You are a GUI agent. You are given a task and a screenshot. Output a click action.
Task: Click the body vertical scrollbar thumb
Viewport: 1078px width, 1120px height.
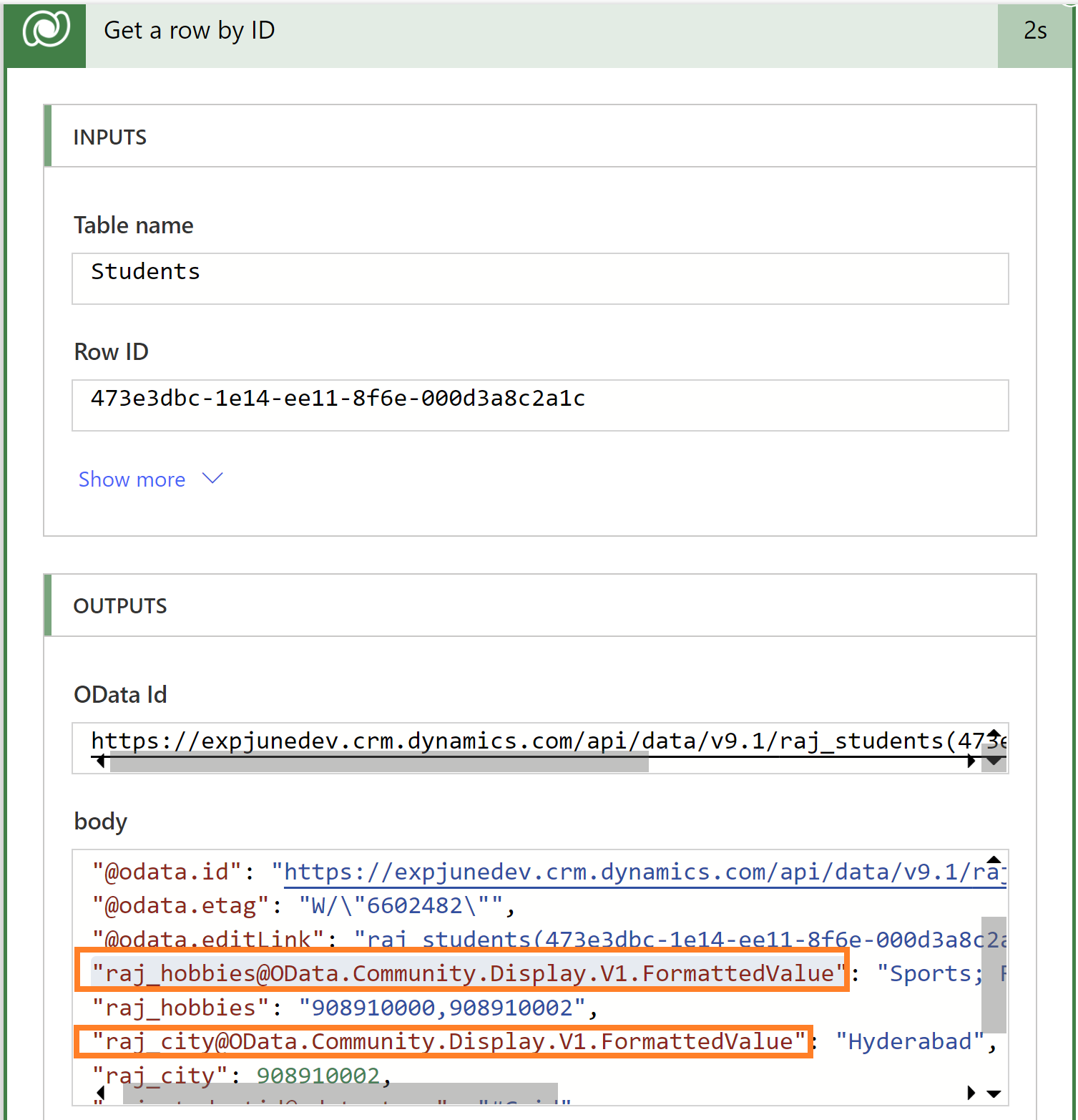point(994,973)
